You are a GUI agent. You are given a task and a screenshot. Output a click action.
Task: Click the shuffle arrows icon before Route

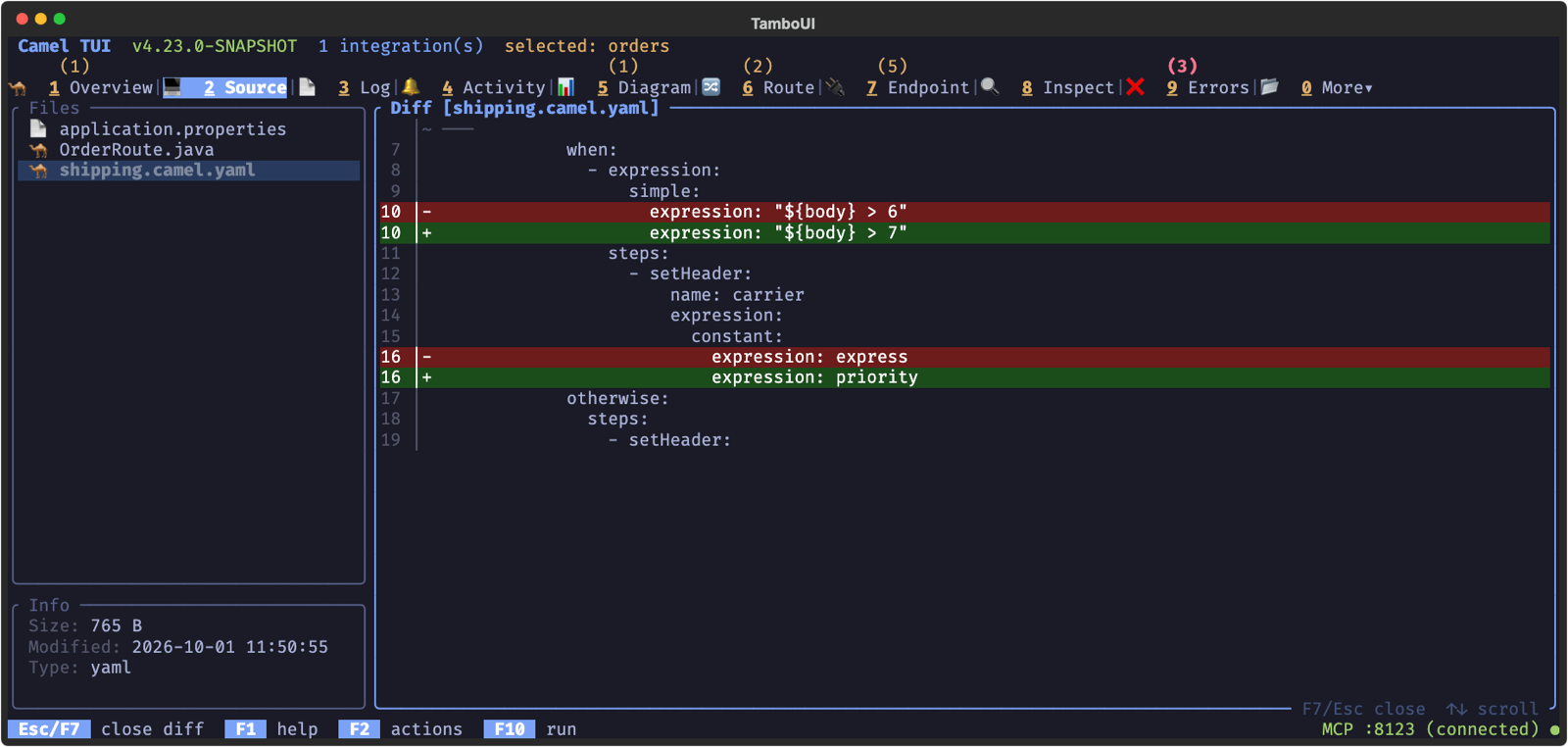click(x=711, y=87)
